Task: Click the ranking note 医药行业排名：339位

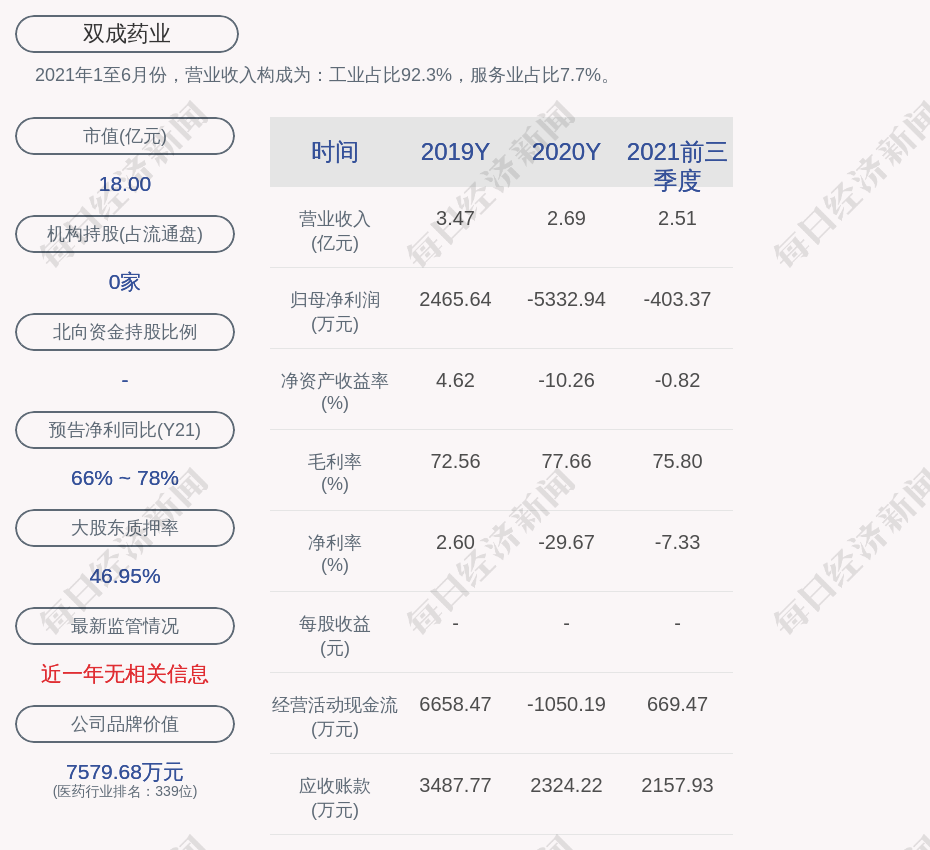Action: pos(125,791)
